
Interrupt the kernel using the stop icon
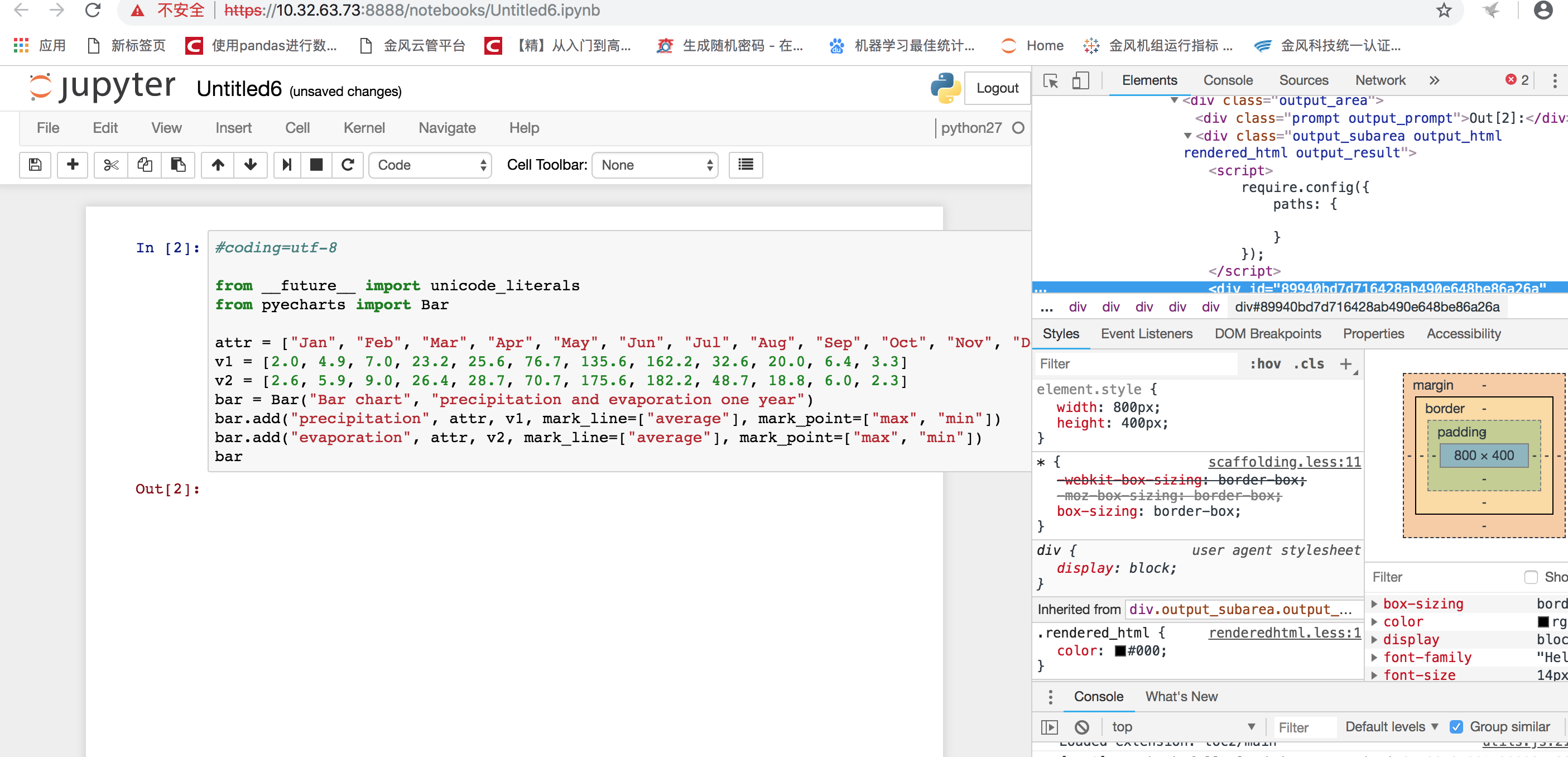(x=316, y=165)
